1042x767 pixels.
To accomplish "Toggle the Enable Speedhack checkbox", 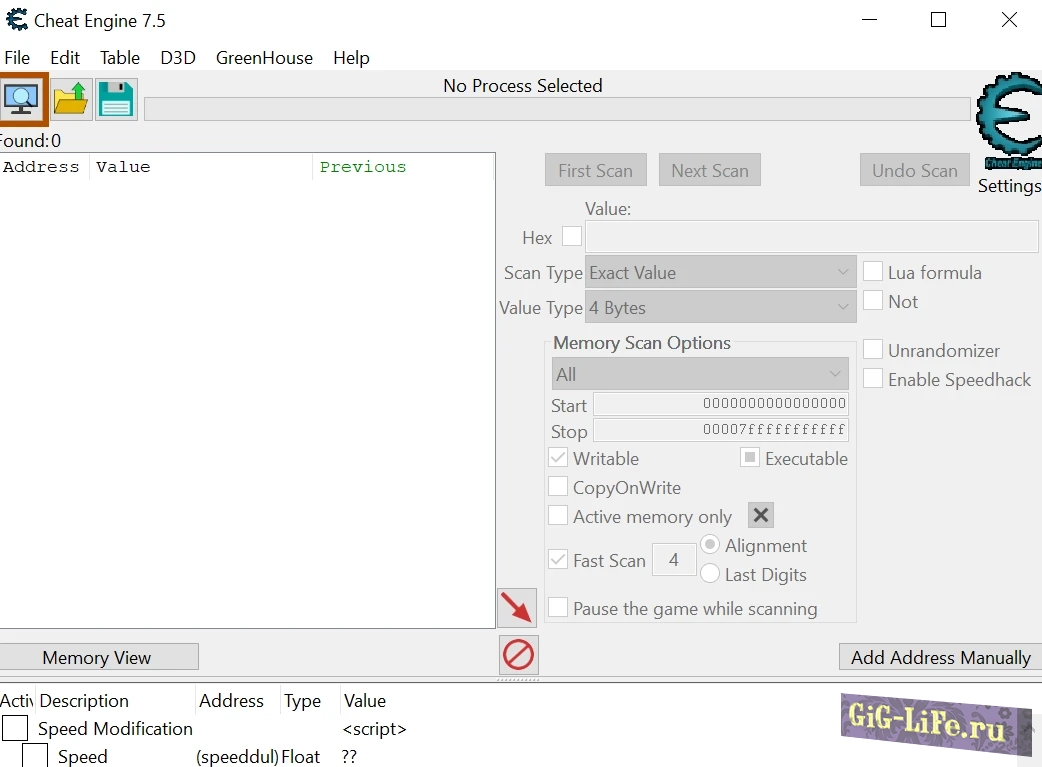I will point(873,379).
